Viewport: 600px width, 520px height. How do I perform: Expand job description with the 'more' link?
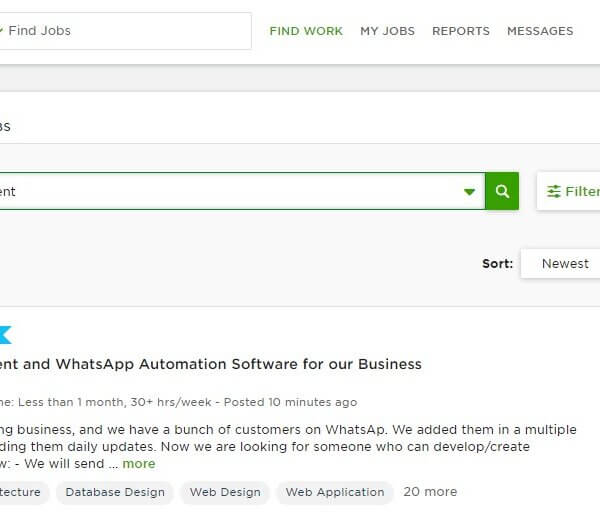(139, 463)
